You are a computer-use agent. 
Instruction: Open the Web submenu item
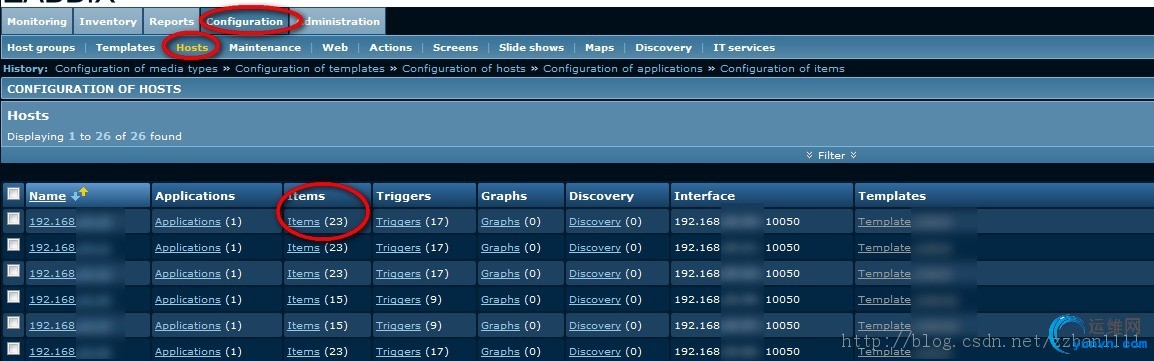point(335,47)
